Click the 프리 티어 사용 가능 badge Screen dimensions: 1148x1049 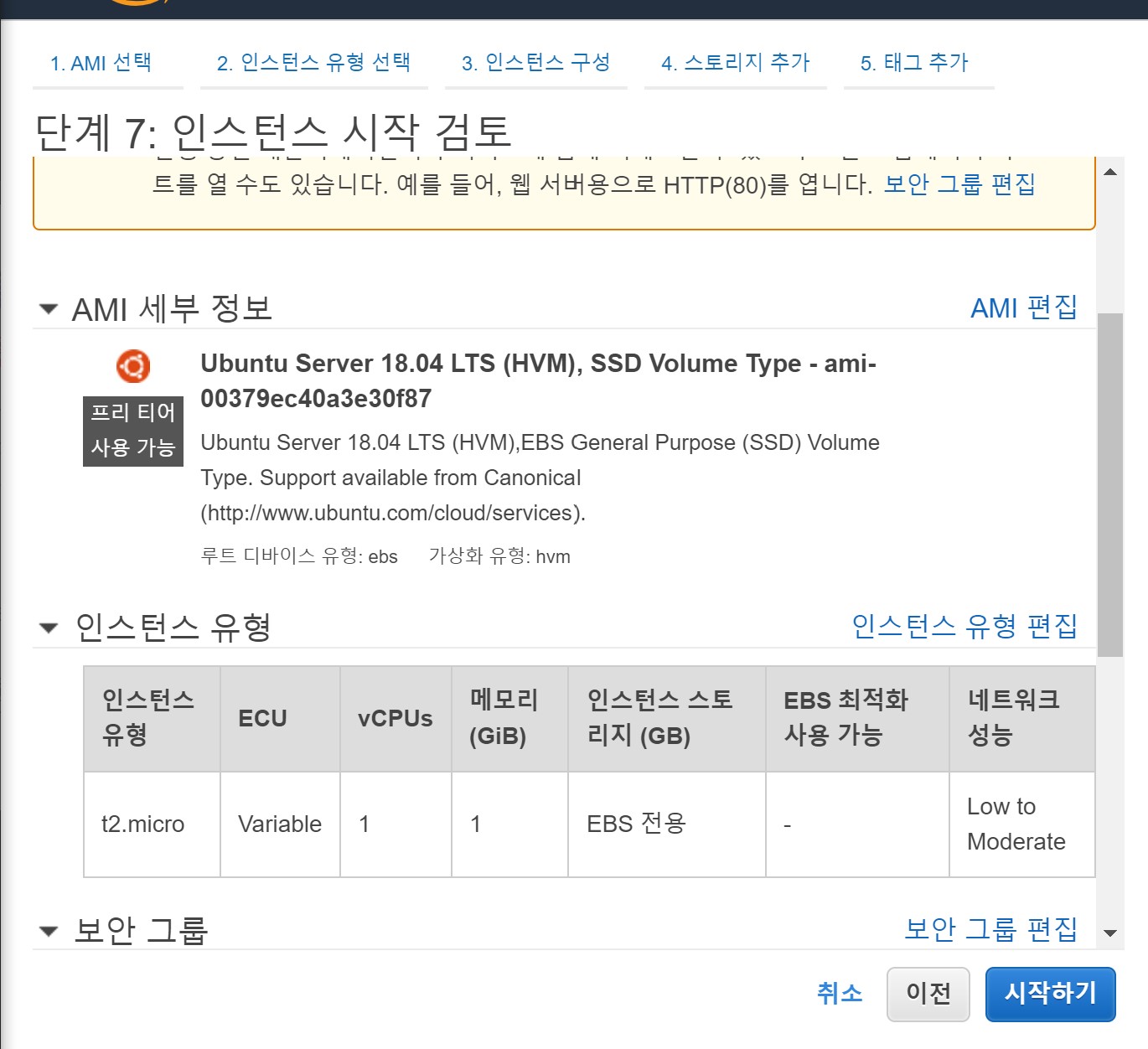pyautogui.click(x=133, y=431)
